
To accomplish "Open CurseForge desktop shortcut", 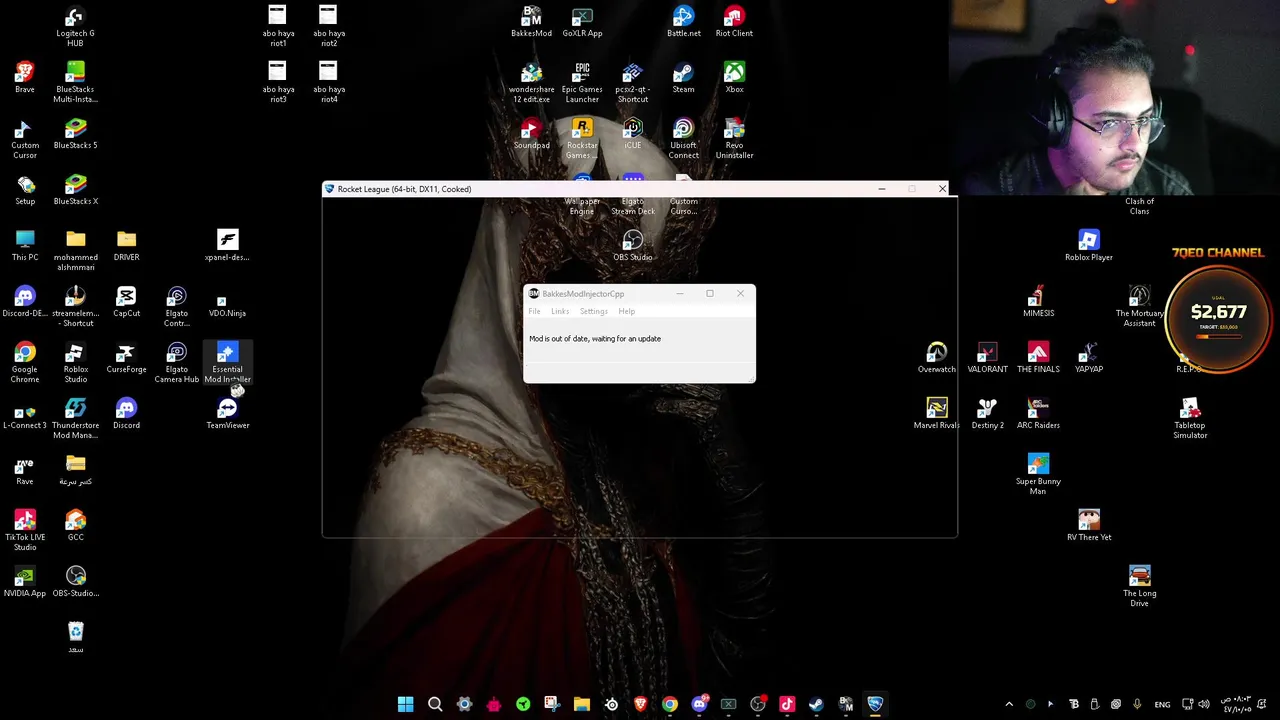I will click(x=126, y=358).
